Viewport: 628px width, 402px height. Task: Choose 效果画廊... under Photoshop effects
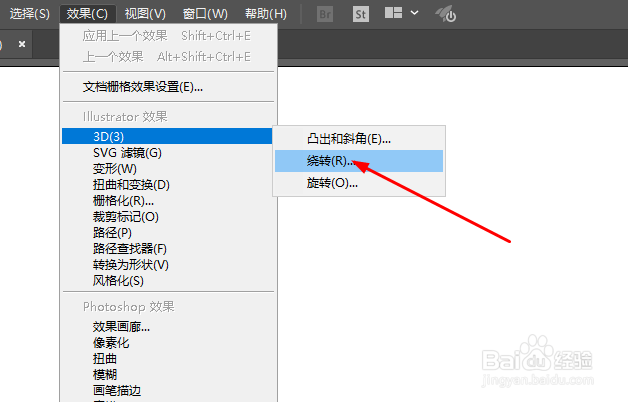167,327
